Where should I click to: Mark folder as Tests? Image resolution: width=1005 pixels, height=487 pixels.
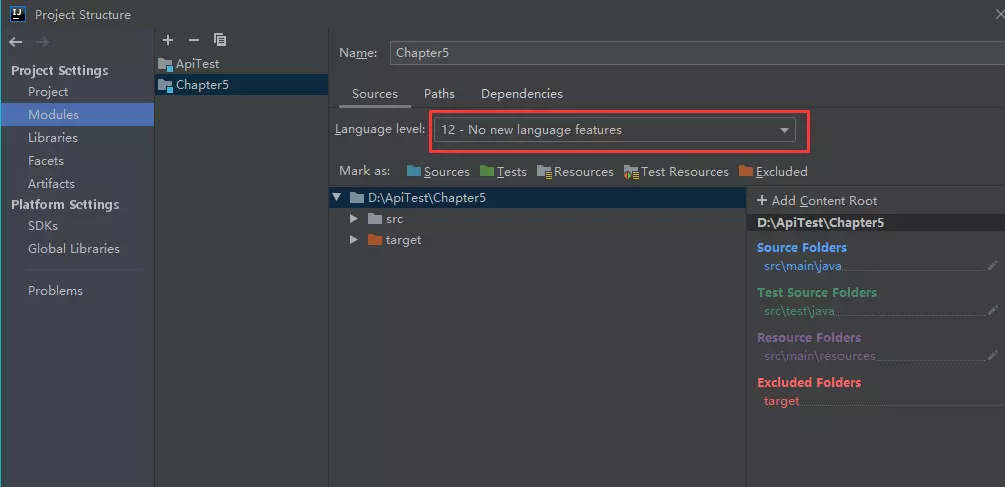point(503,172)
